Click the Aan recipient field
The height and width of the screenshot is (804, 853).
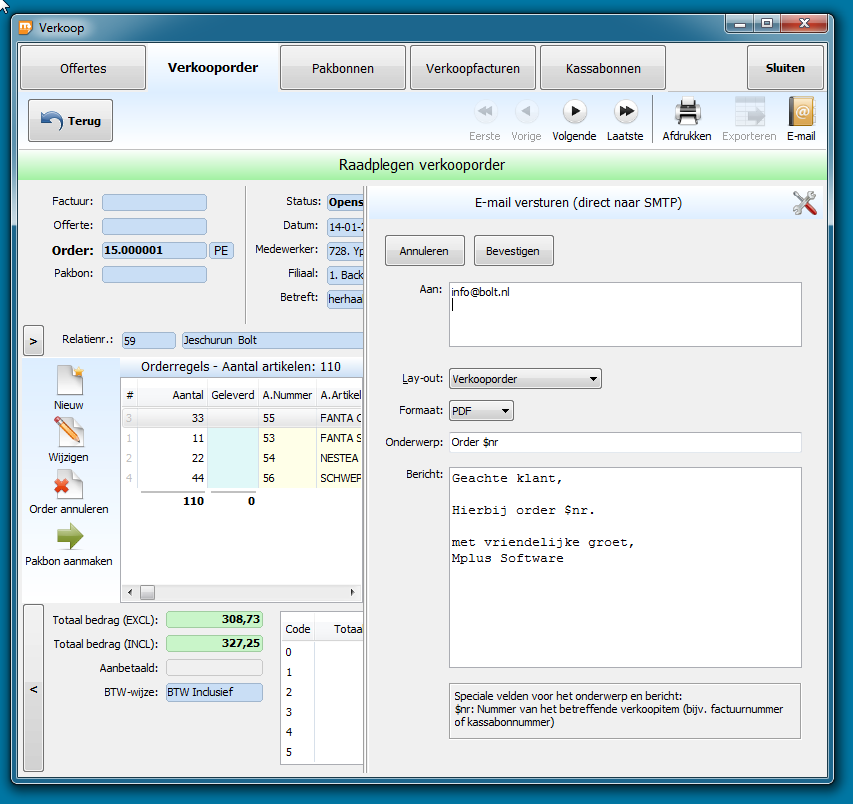[625, 314]
